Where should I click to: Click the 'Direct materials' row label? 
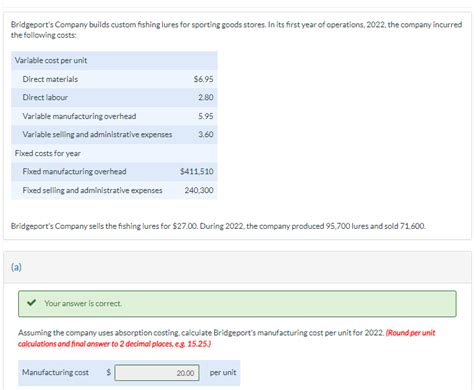coord(50,79)
